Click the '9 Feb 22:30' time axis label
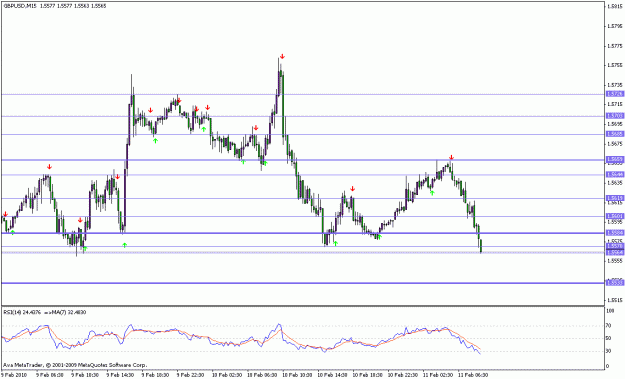 coord(191,375)
